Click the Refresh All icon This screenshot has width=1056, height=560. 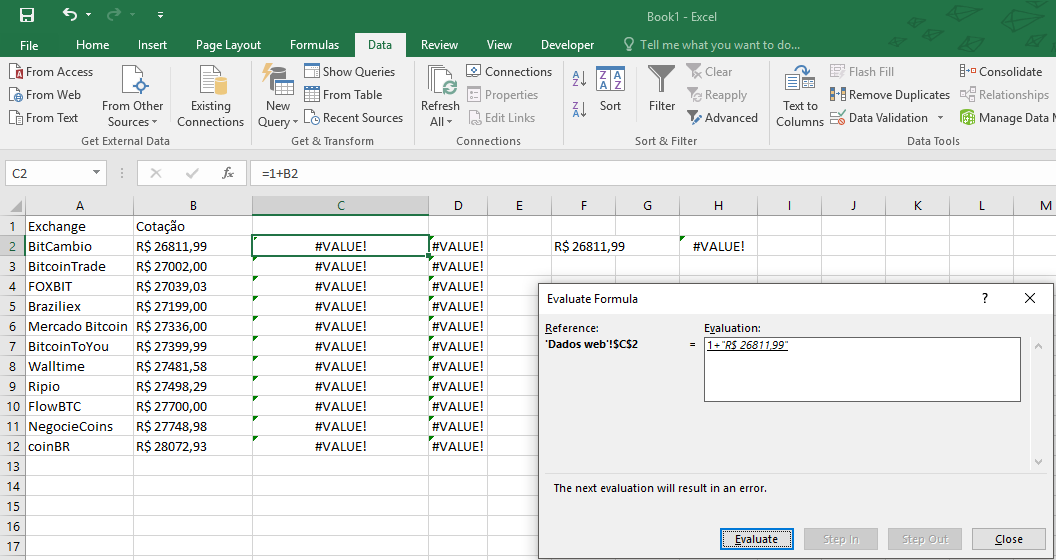click(440, 80)
